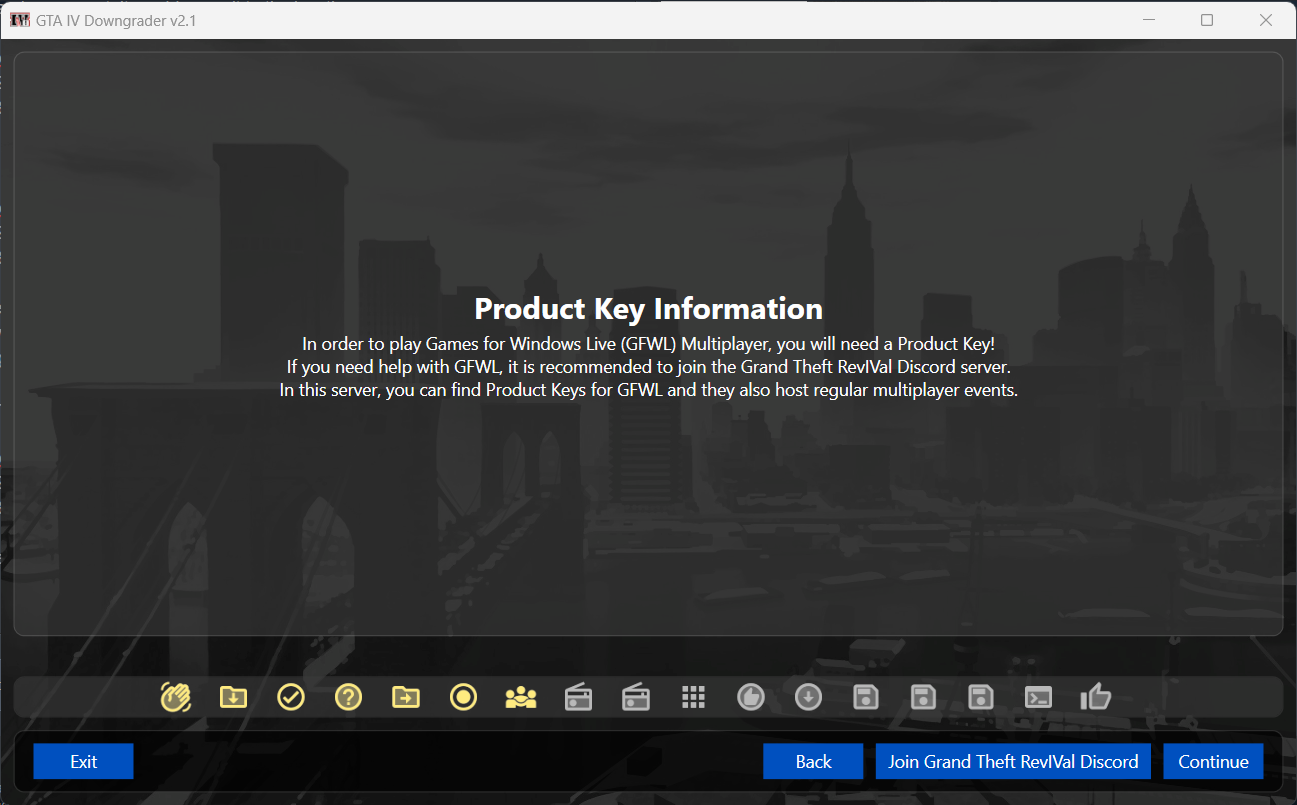Viewport: 1297px width, 805px height.
Task: Click the line starting "In order to play Games"
Action: [x=648, y=343]
